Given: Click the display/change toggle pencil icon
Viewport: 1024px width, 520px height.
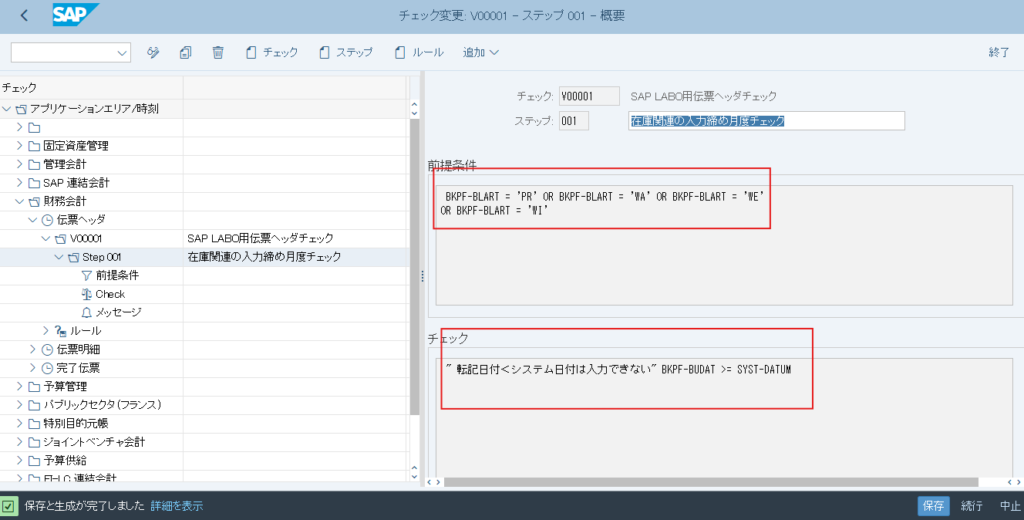Looking at the screenshot, I should click(x=153, y=52).
